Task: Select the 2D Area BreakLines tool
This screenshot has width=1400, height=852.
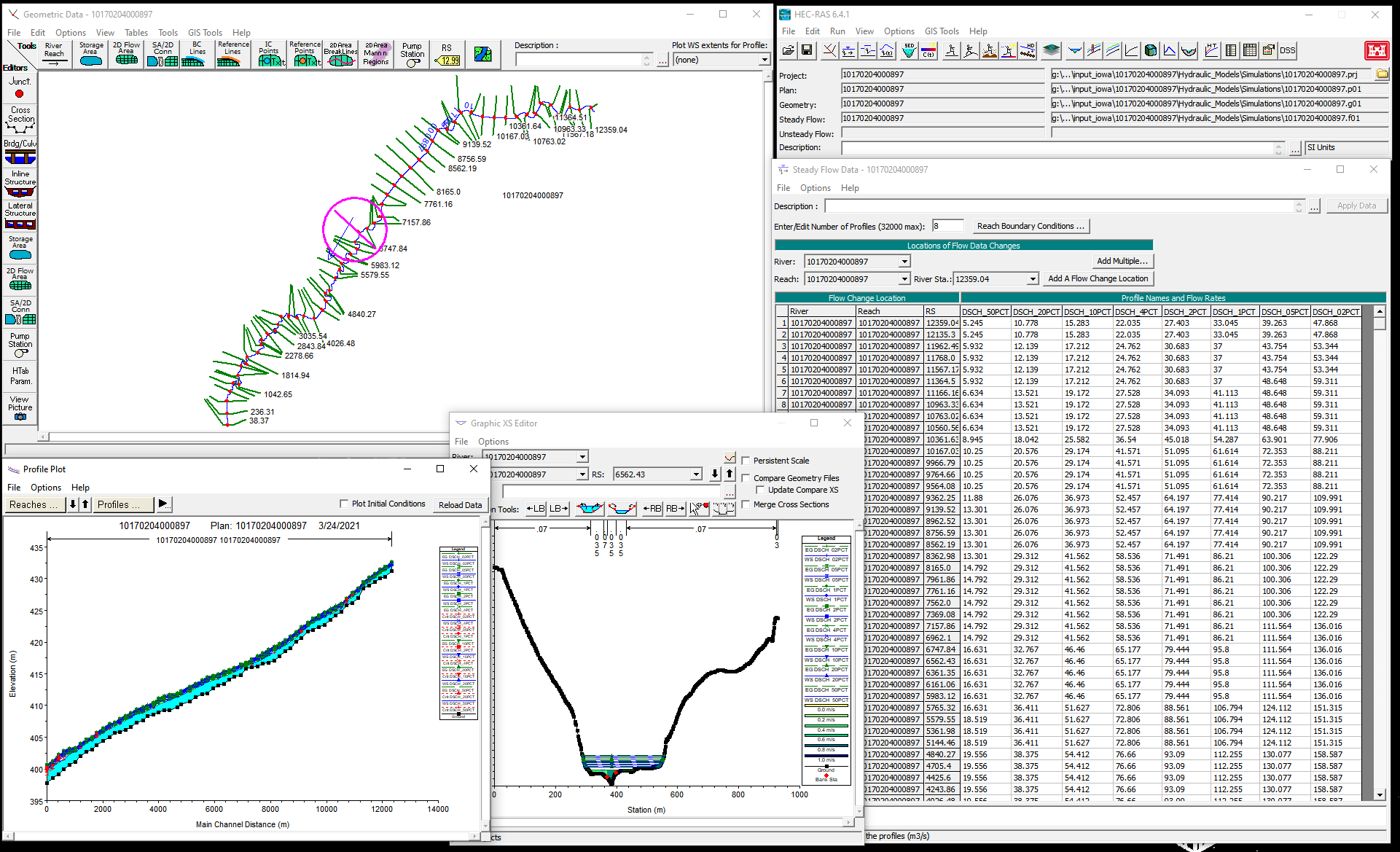Action: [340, 54]
